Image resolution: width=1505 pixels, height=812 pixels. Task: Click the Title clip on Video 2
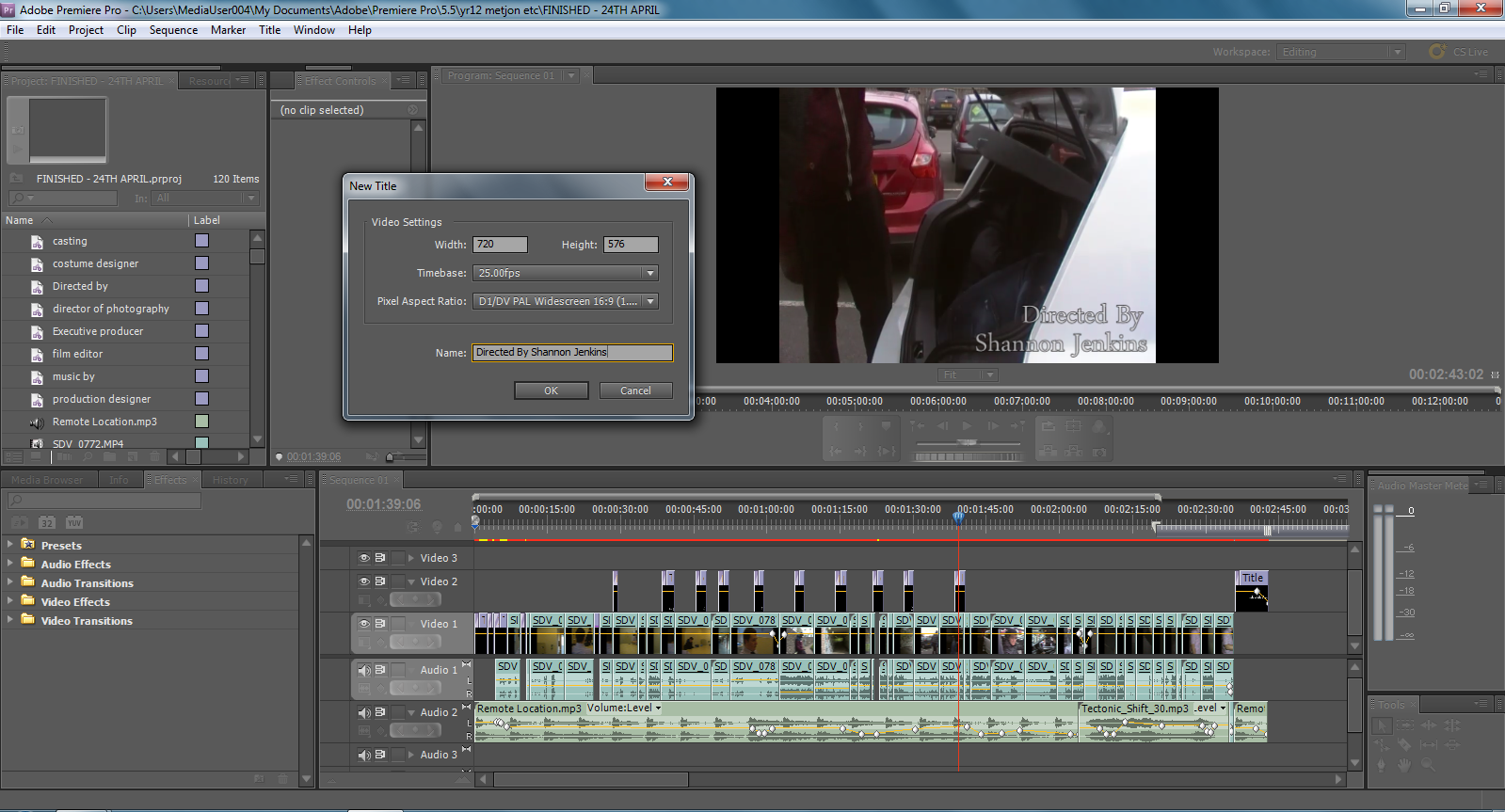(1252, 591)
